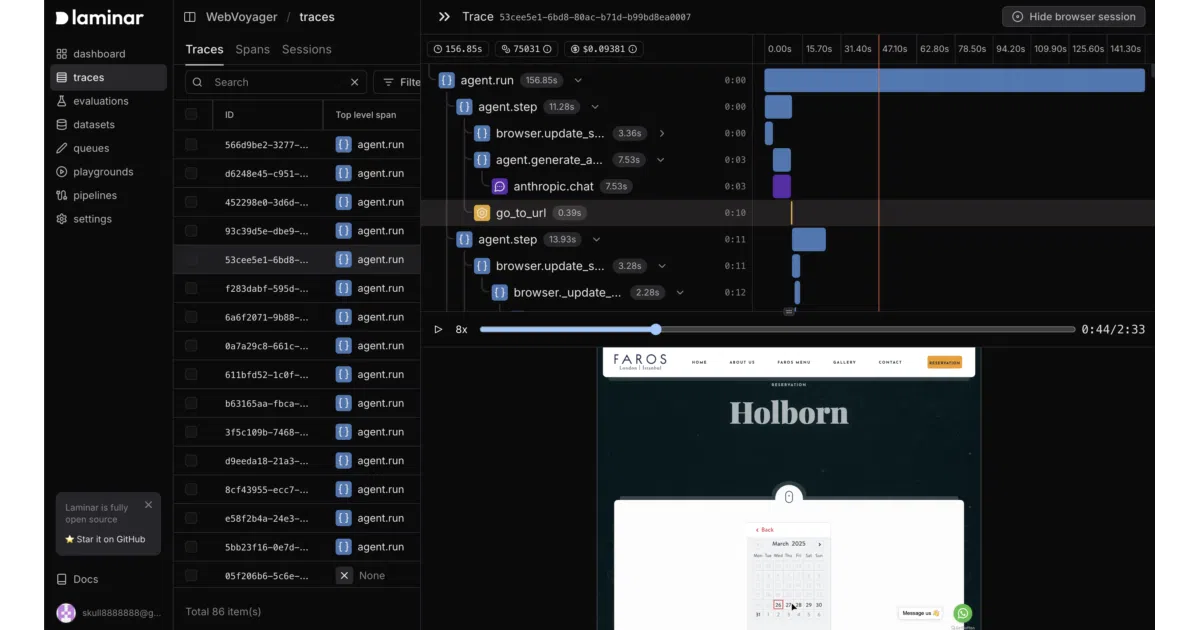
Task: Toggle the select-all checkbox in table header
Action: point(192,115)
